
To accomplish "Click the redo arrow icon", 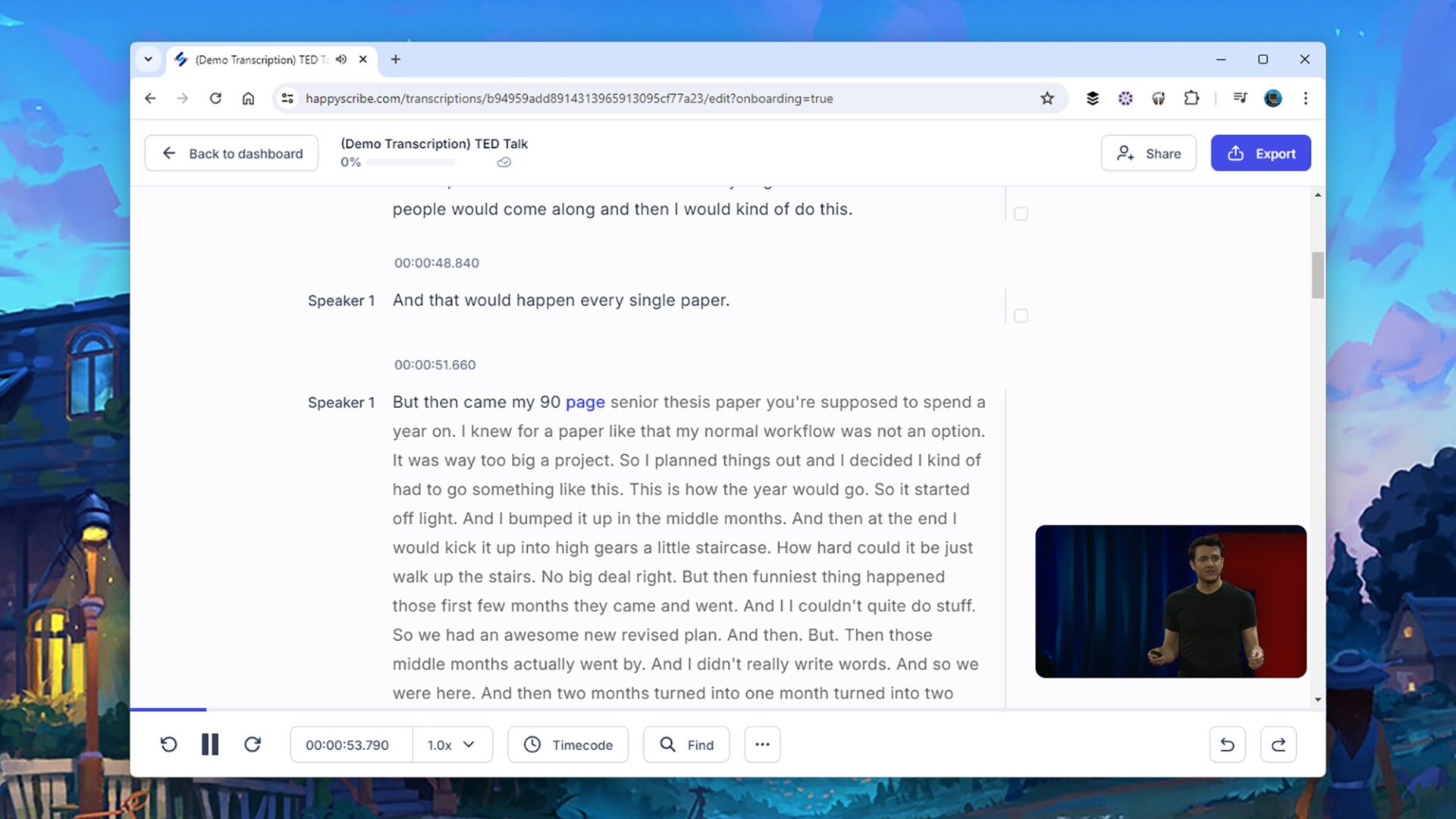I will point(1278,745).
